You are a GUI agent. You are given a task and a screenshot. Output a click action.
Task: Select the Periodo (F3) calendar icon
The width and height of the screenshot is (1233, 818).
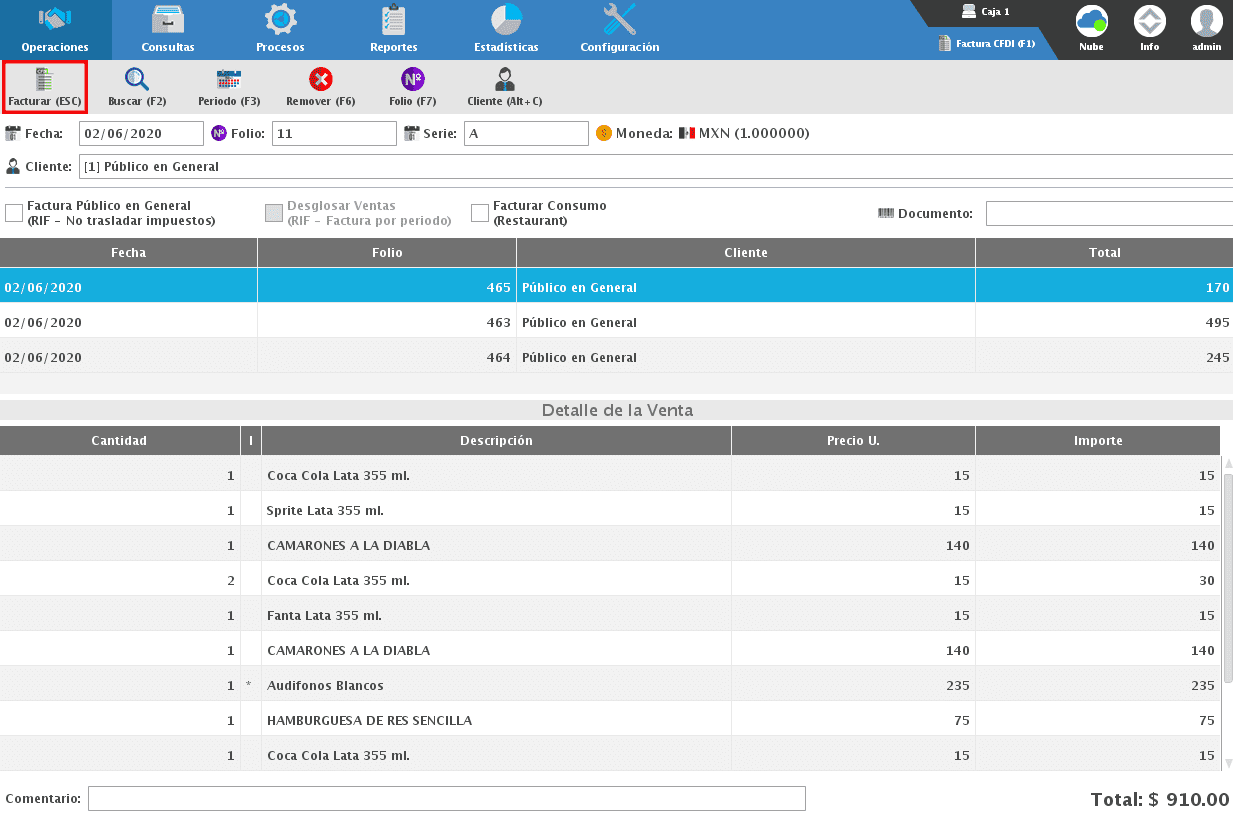tap(229, 86)
